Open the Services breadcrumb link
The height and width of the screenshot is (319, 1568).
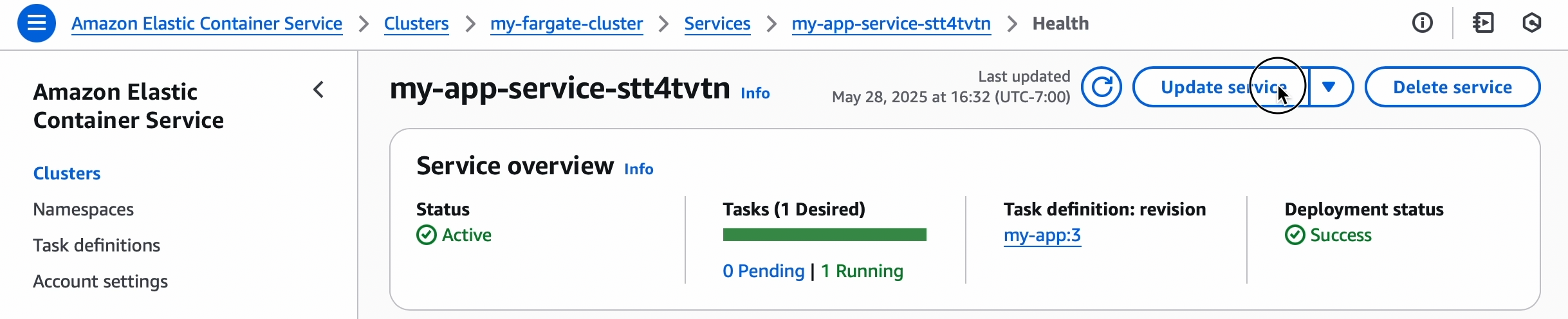pos(717,24)
